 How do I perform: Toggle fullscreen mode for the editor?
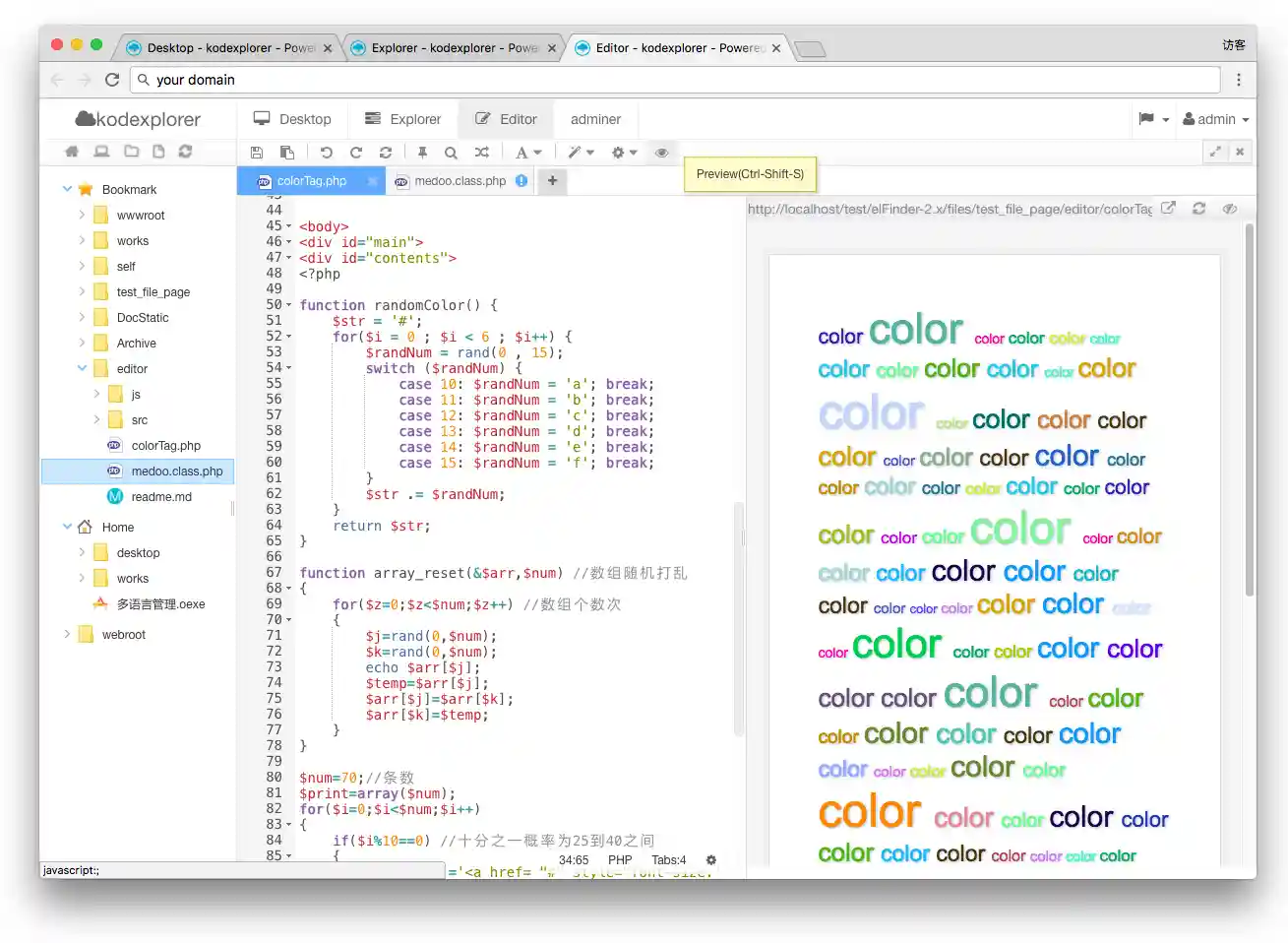pos(1215,152)
